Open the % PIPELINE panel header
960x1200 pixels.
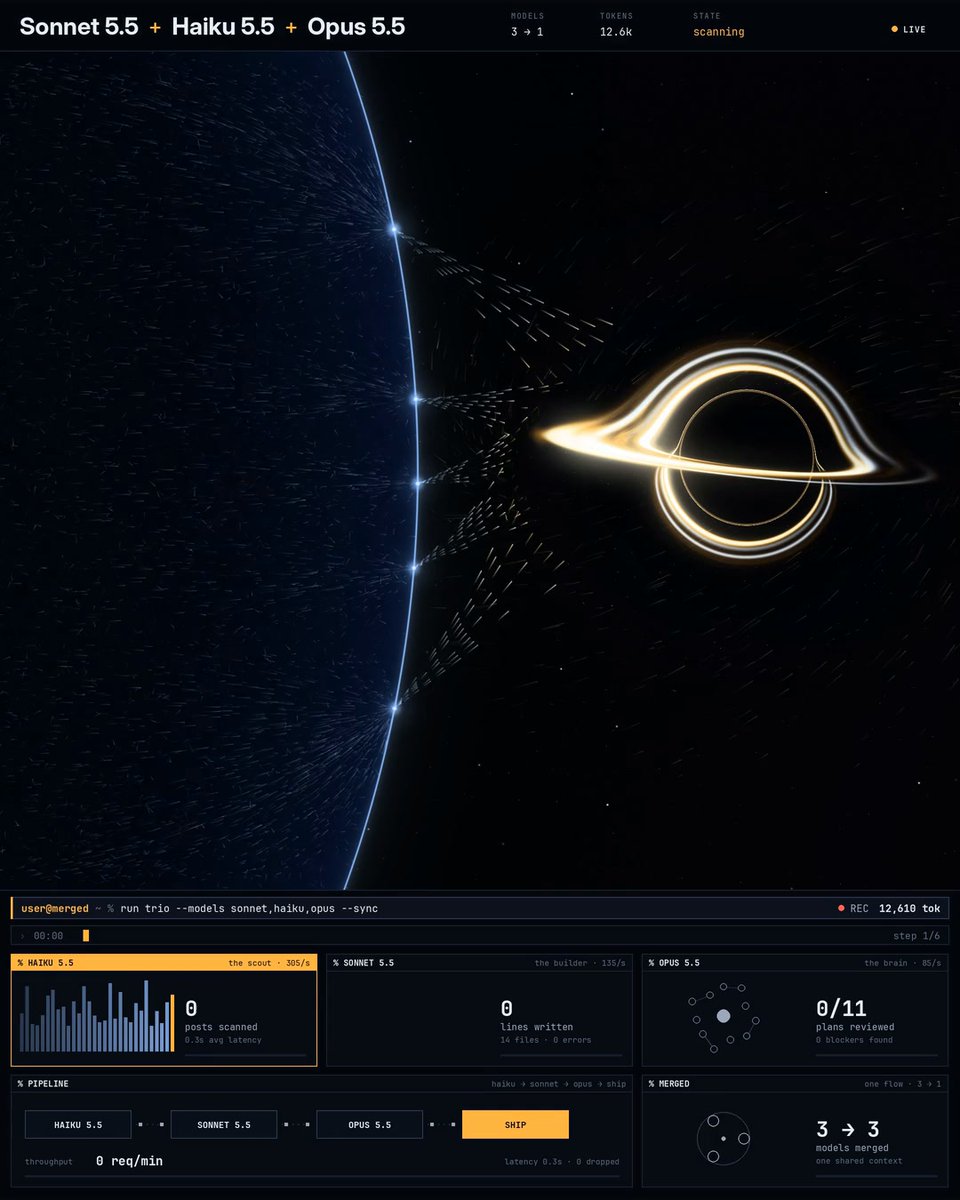pyautogui.click(x=322, y=1084)
